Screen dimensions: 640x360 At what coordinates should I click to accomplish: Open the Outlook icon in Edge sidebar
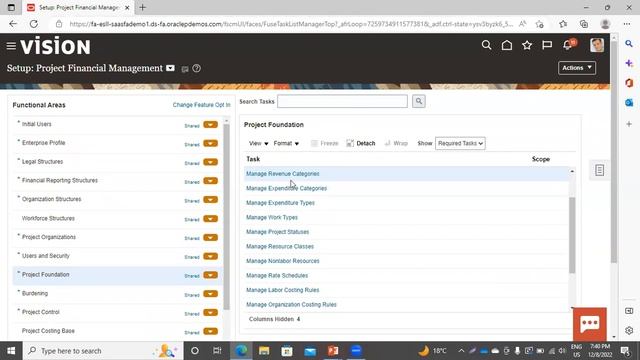629,102
